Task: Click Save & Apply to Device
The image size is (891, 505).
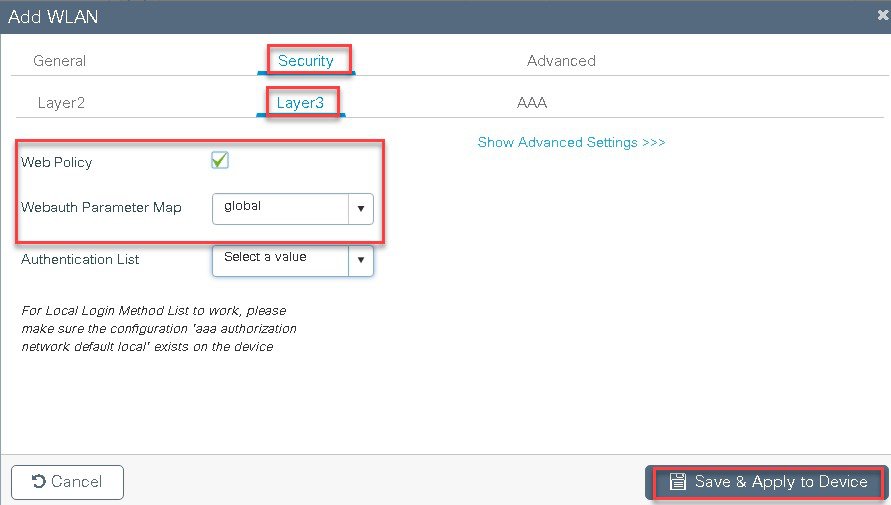Action: tap(768, 482)
